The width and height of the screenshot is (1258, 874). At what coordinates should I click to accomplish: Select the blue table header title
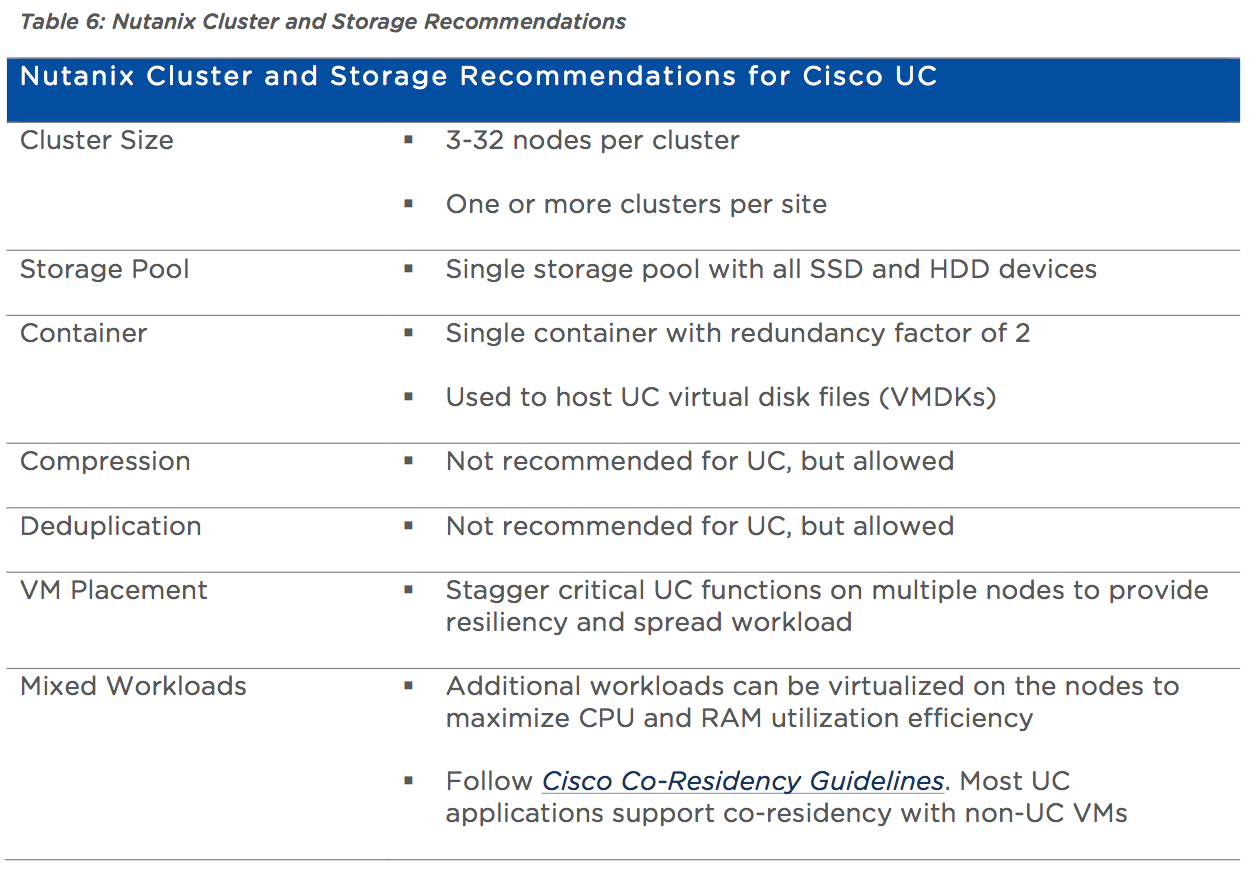479,77
